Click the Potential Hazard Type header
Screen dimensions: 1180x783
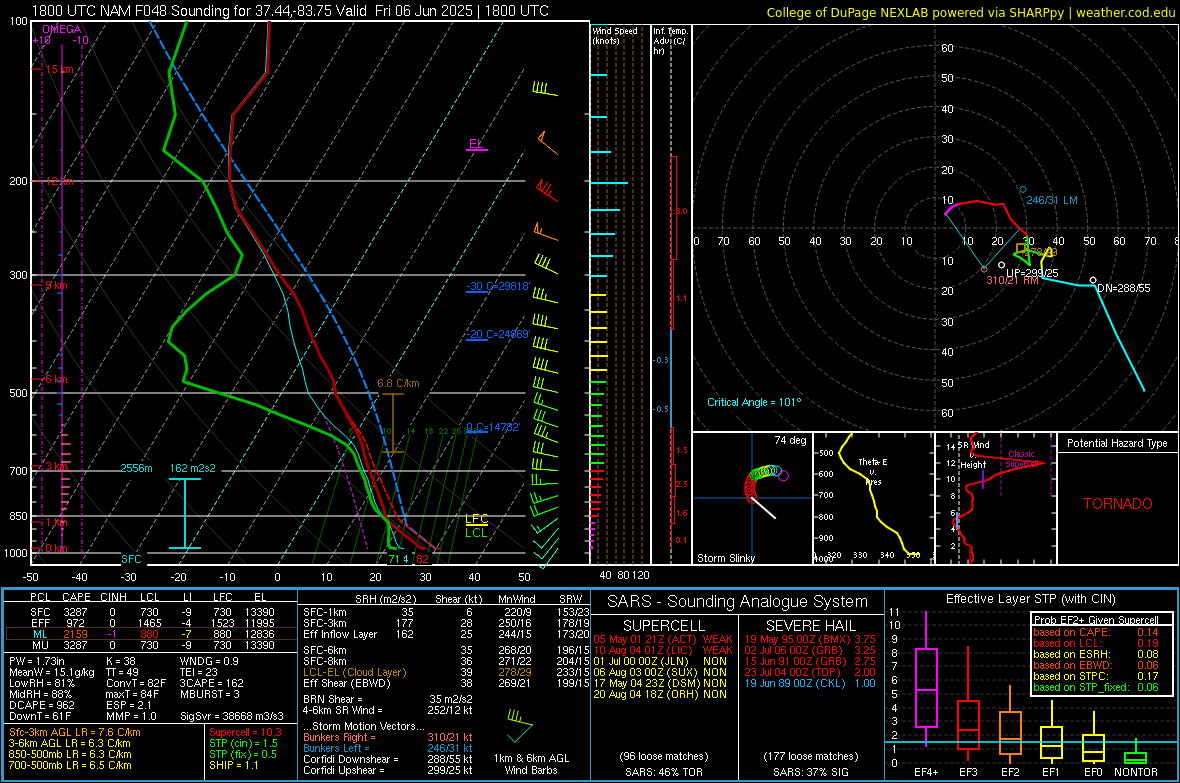click(1117, 443)
